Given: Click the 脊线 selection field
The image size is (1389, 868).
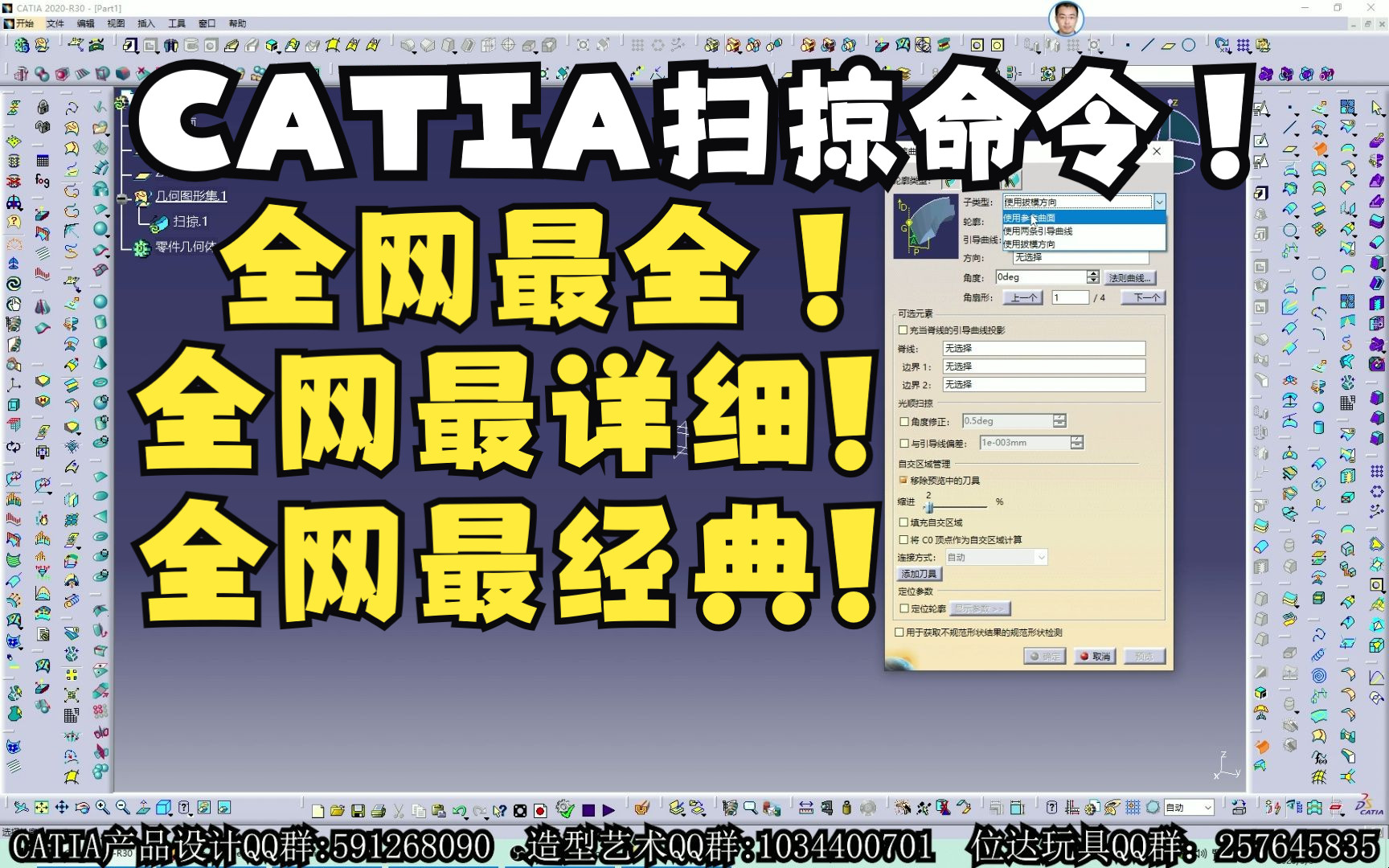Looking at the screenshot, I should tap(1043, 349).
